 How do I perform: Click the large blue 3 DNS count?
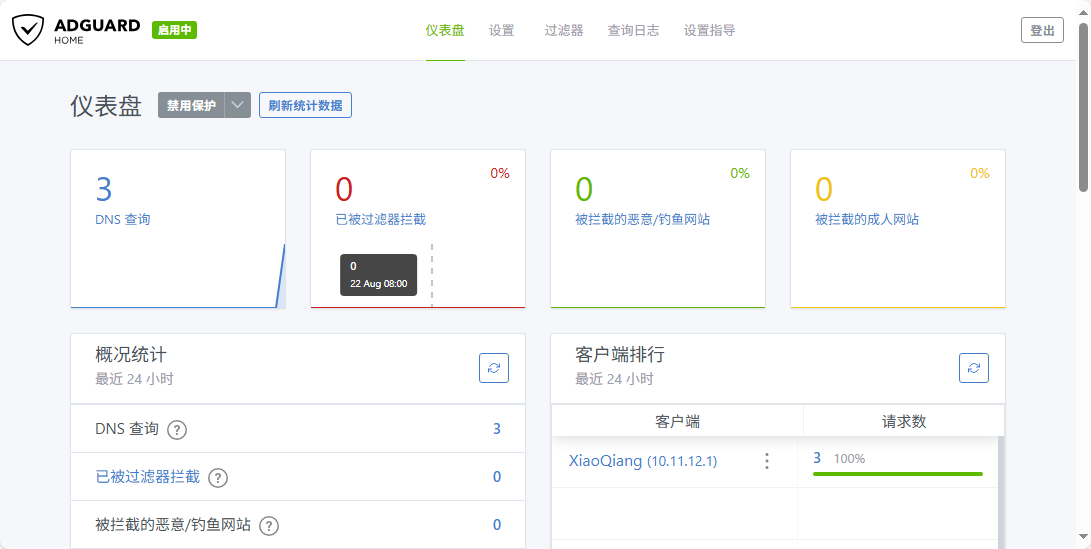pyautogui.click(x=104, y=189)
